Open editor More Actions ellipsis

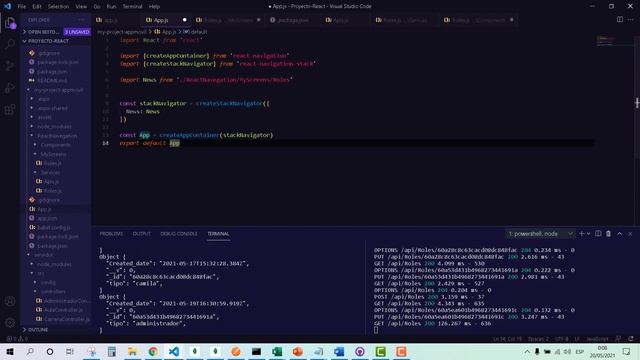(x=631, y=20)
